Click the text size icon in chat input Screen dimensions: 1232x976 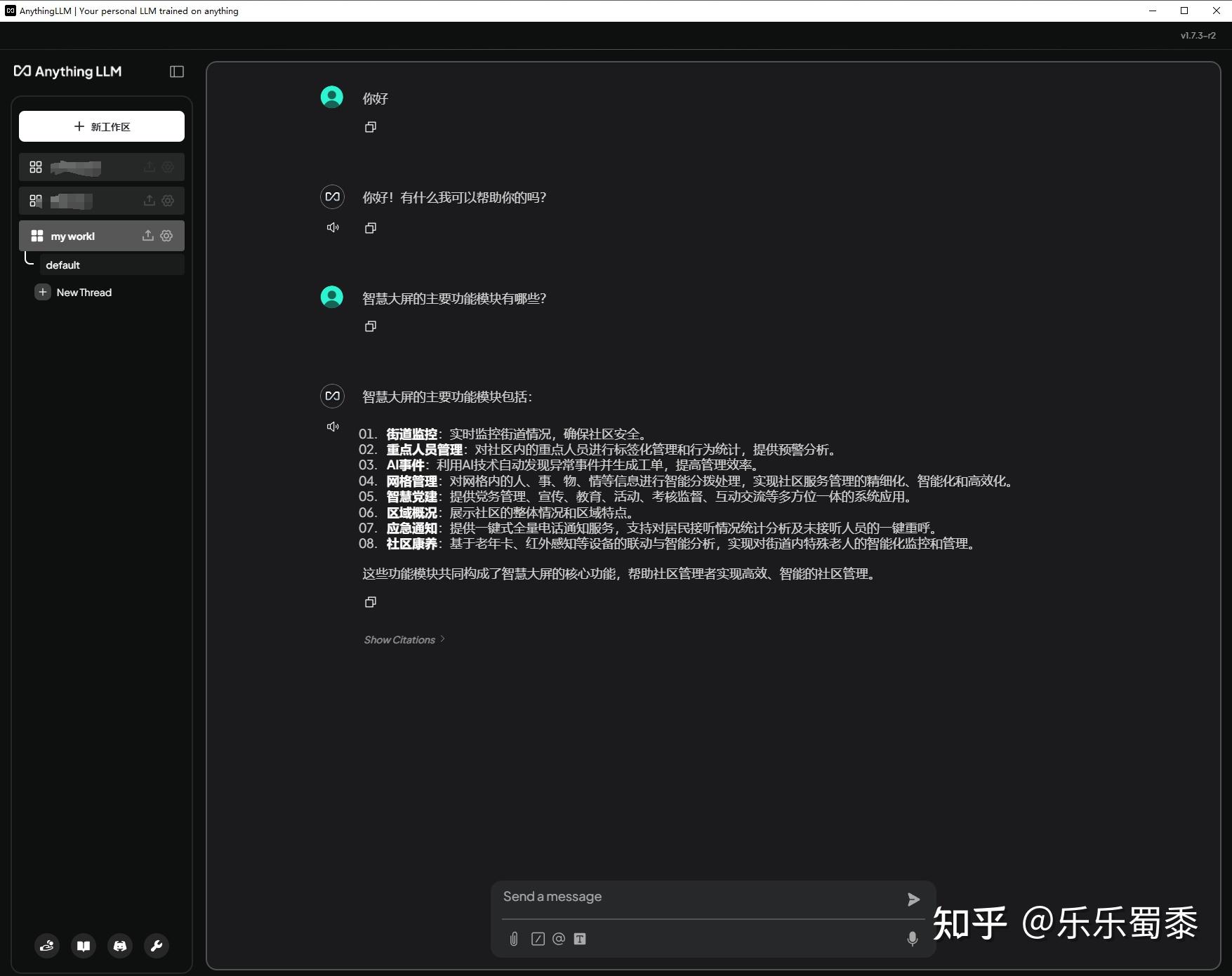[579, 939]
